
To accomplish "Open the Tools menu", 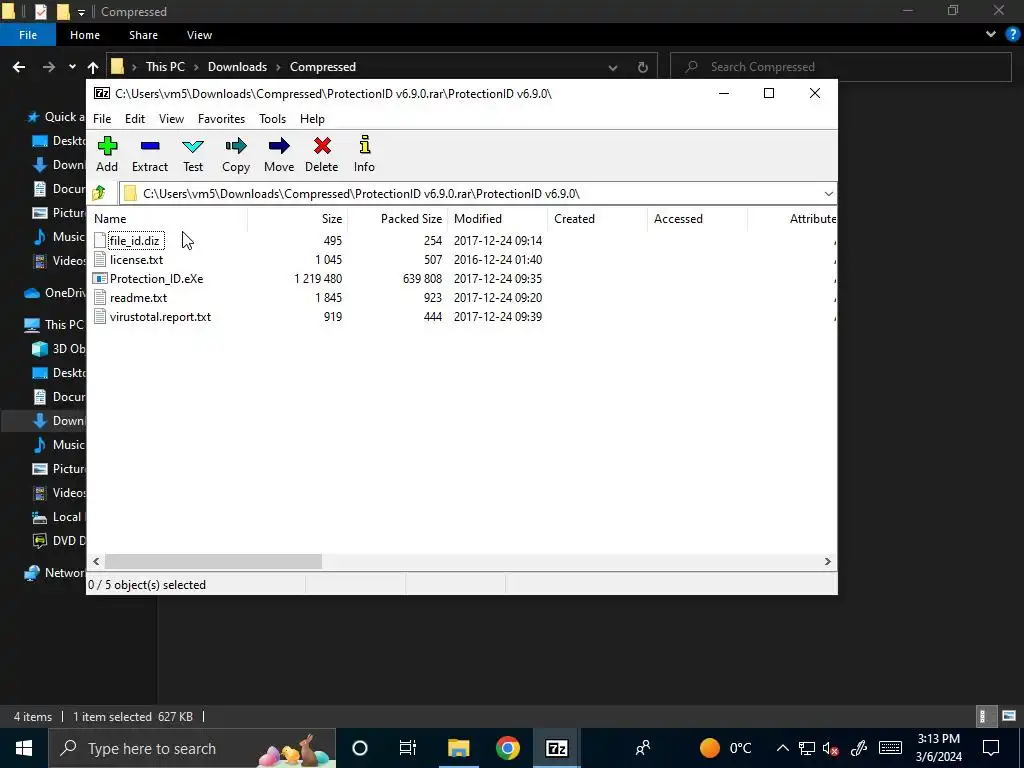I will 272,119.
